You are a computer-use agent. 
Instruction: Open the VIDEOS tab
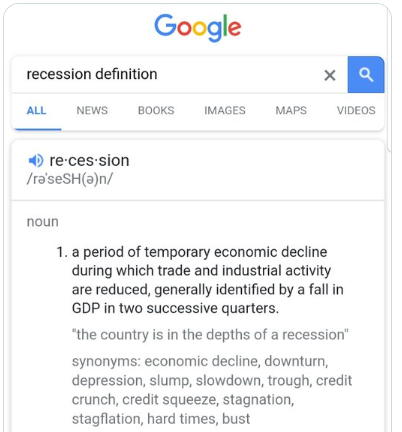click(x=356, y=110)
